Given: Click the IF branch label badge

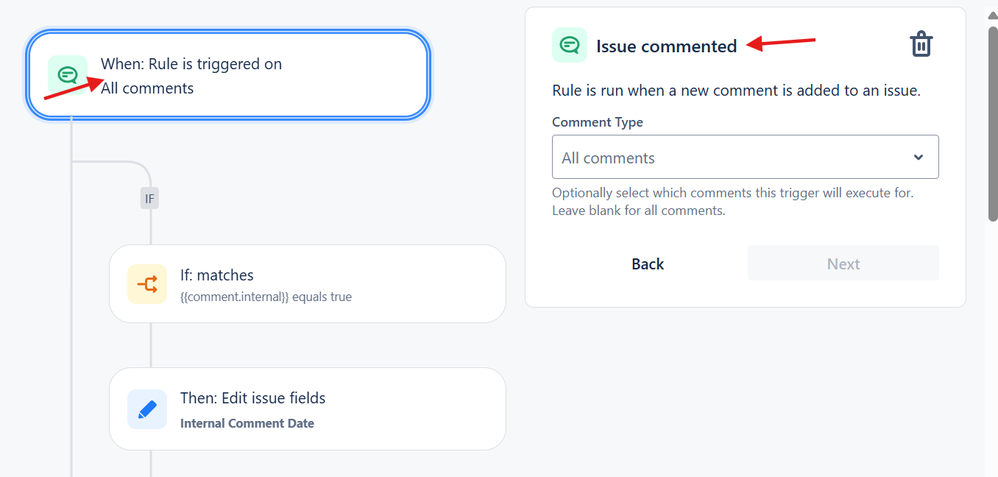Looking at the screenshot, I should (150, 199).
